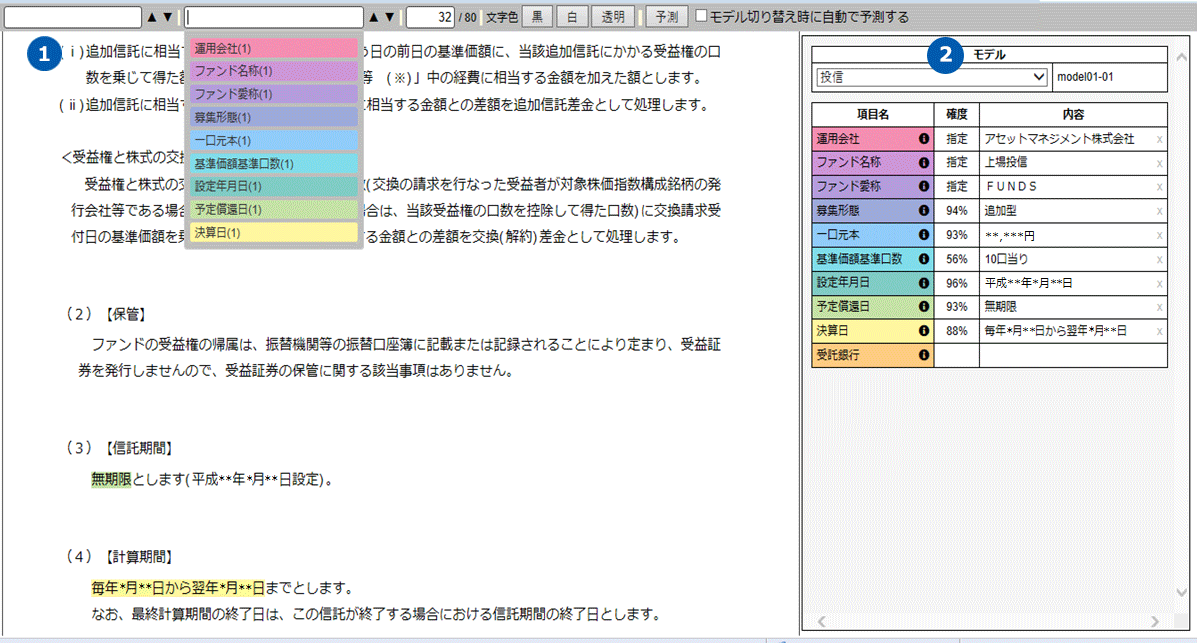Image resolution: width=1197 pixels, height=643 pixels.
Task: Clear the 無期限 entry using its x
Action: click(1160, 307)
